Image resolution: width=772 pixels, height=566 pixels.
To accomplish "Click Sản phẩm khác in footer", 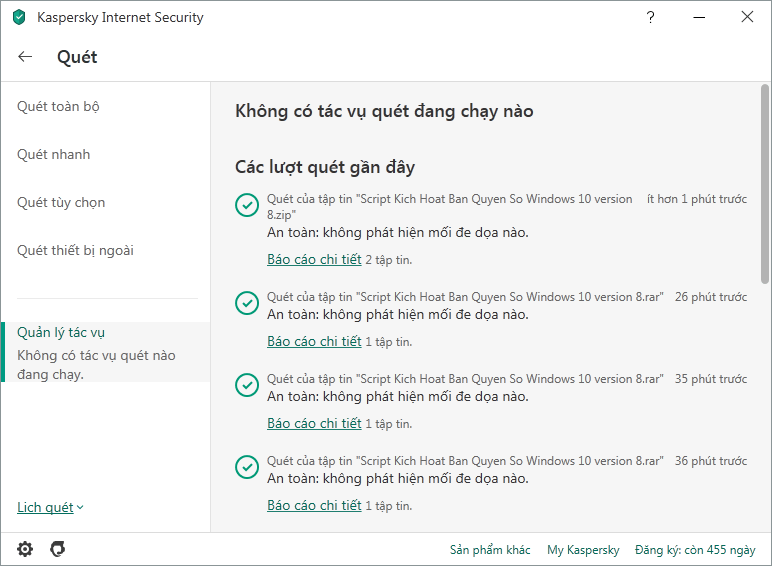I will coord(490,550).
